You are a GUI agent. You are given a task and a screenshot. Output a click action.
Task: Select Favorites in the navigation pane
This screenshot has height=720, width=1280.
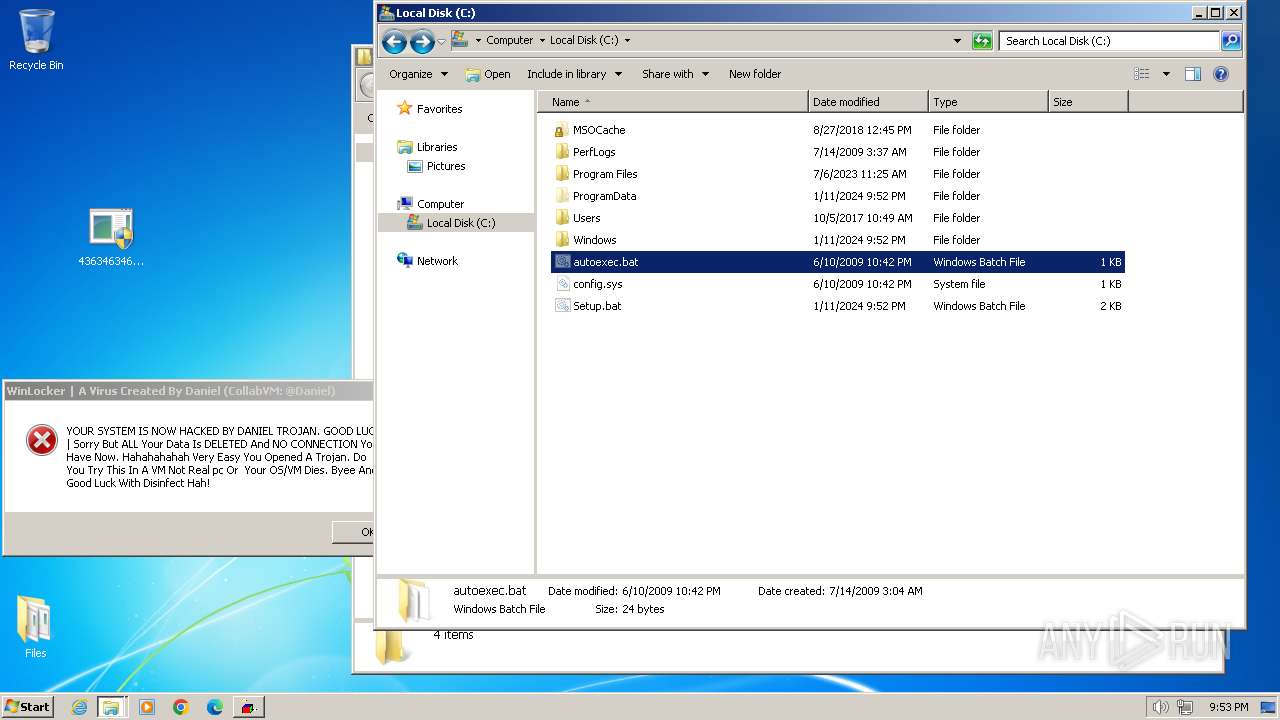430,109
